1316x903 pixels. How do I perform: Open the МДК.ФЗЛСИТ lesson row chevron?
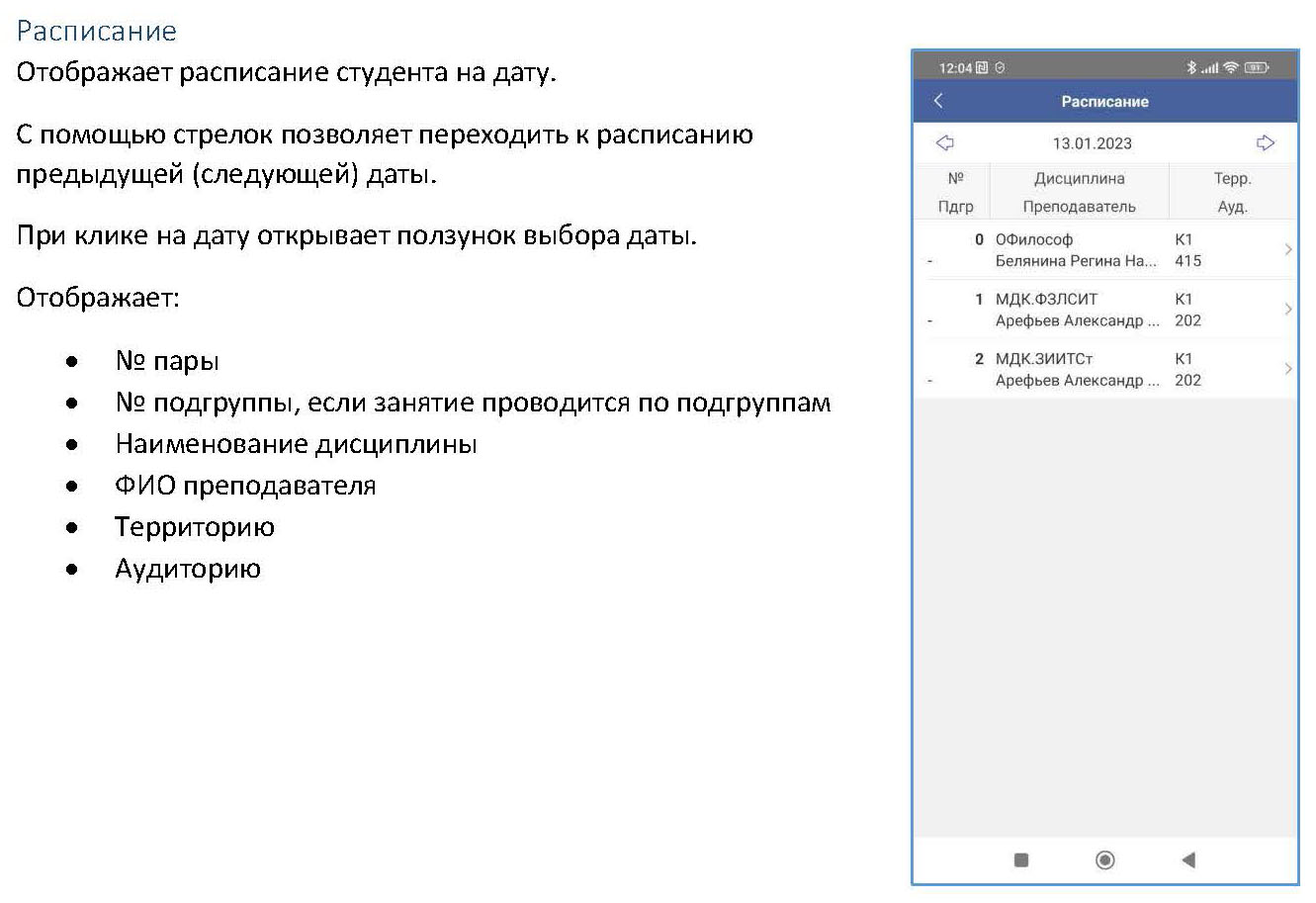[x=1287, y=309]
